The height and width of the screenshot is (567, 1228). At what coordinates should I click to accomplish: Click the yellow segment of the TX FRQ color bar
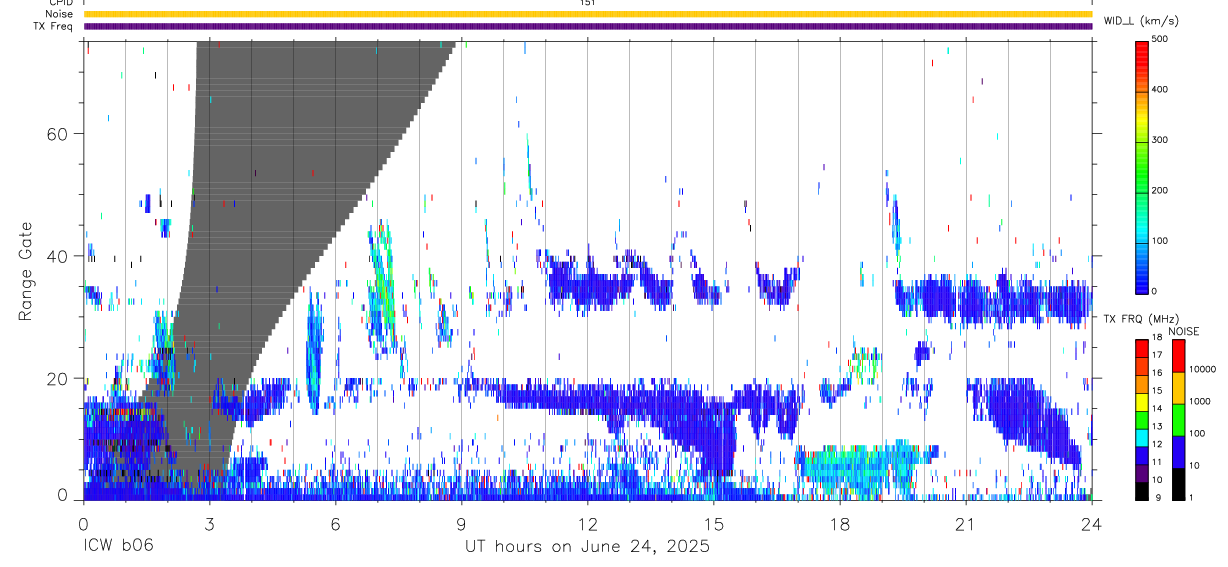click(1141, 402)
